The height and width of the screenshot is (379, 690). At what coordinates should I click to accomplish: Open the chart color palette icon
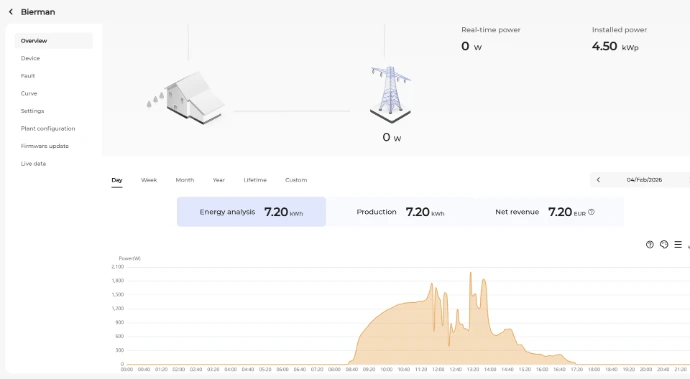pos(664,244)
